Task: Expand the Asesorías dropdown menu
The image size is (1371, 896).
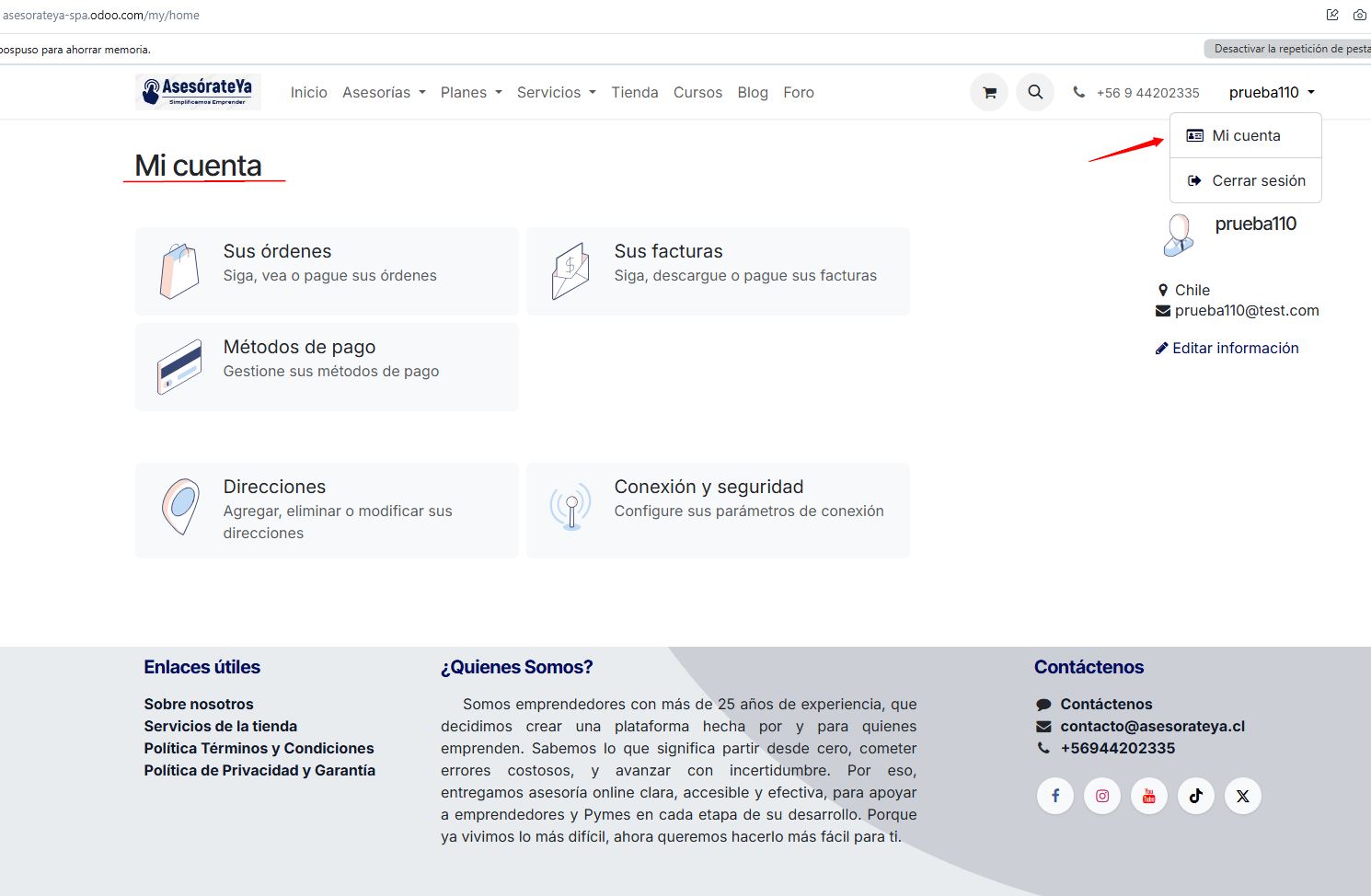Action: (384, 93)
